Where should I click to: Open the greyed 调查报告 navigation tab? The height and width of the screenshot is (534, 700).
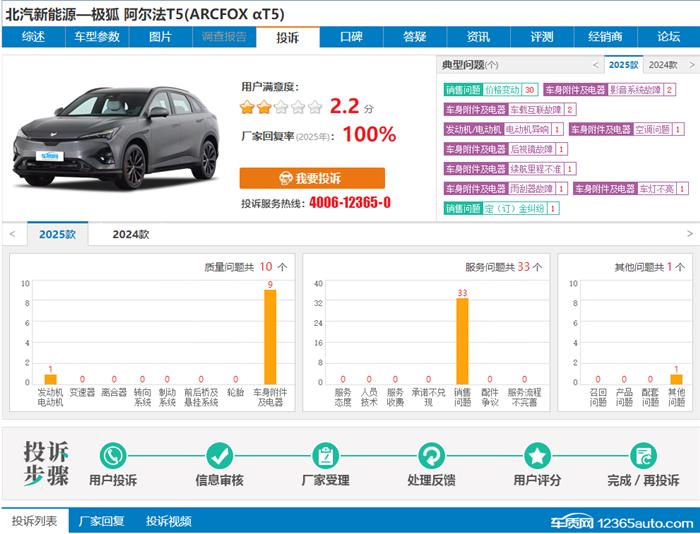(x=224, y=37)
